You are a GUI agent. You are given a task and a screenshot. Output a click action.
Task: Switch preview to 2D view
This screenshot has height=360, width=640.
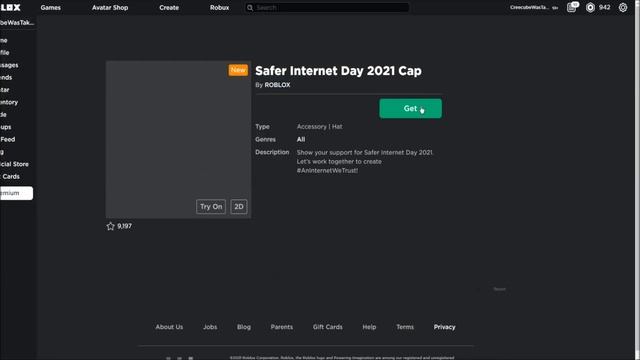[x=239, y=207]
